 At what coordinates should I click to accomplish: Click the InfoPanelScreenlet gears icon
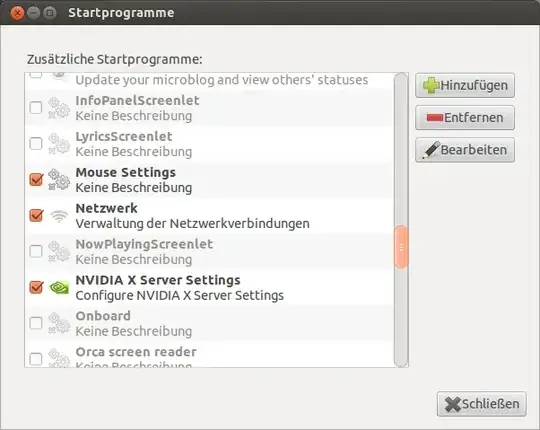[x=59, y=108]
